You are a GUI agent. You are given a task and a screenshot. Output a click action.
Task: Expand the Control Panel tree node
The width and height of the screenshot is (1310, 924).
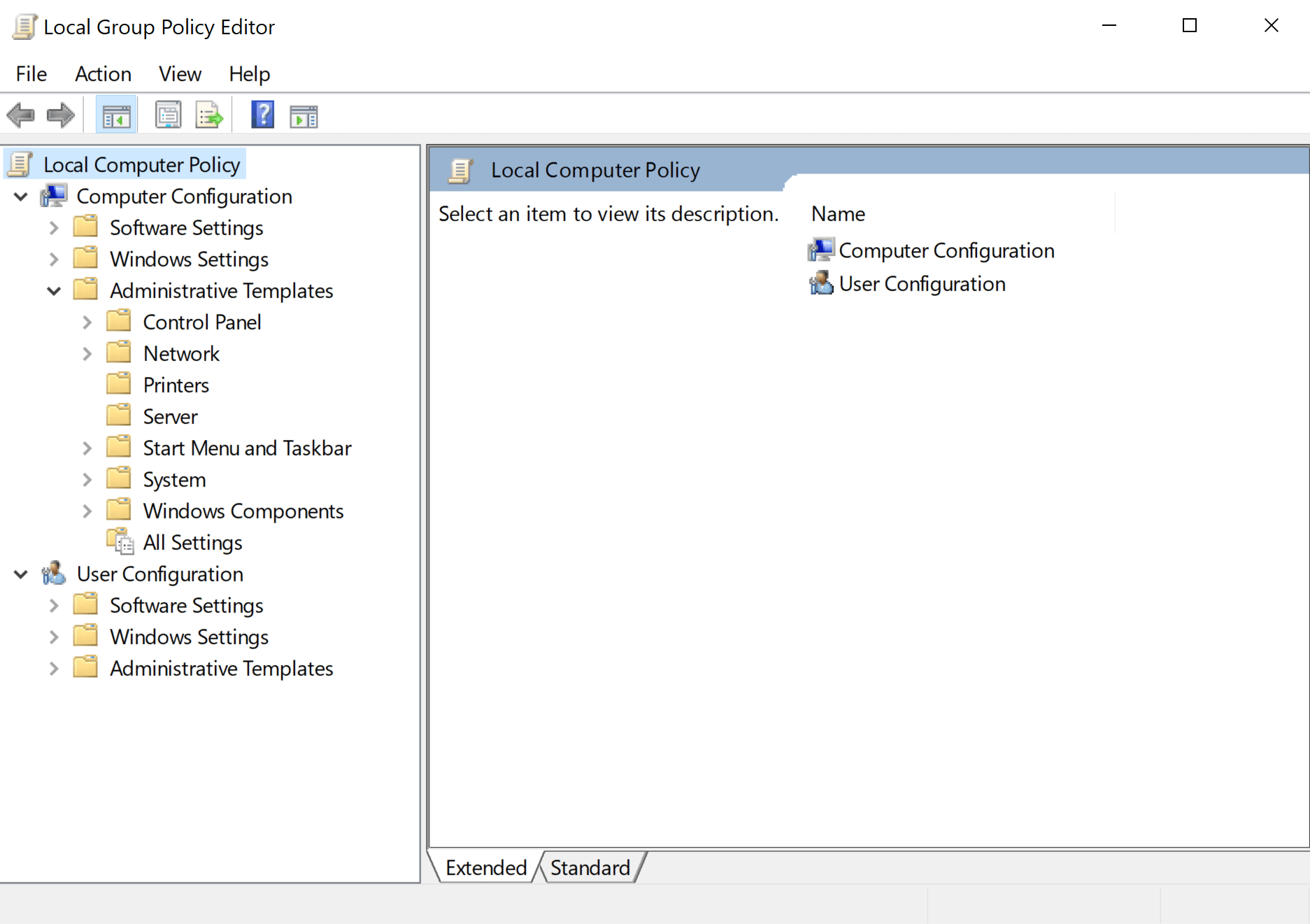coord(86,322)
